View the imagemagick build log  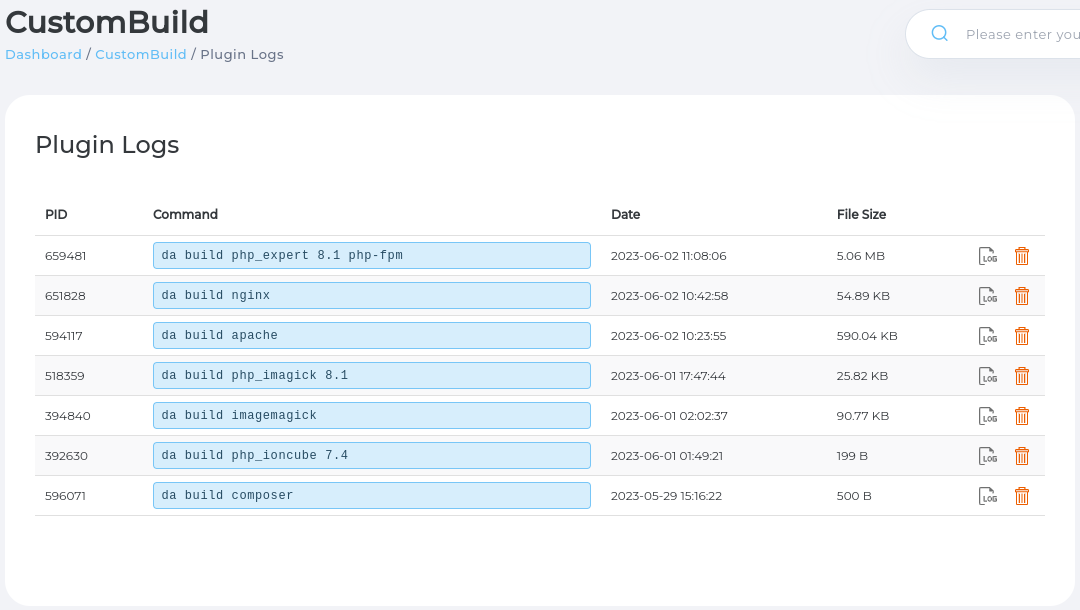pyautogui.click(x=988, y=416)
